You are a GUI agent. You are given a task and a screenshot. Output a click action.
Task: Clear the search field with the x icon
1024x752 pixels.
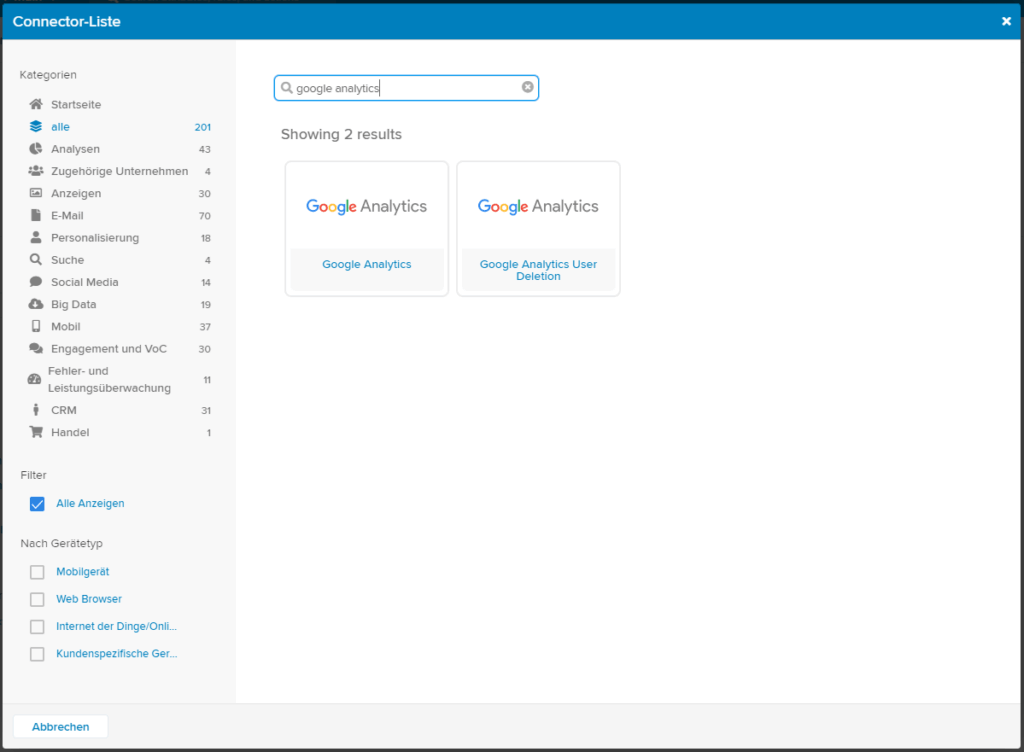pyautogui.click(x=528, y=87)
